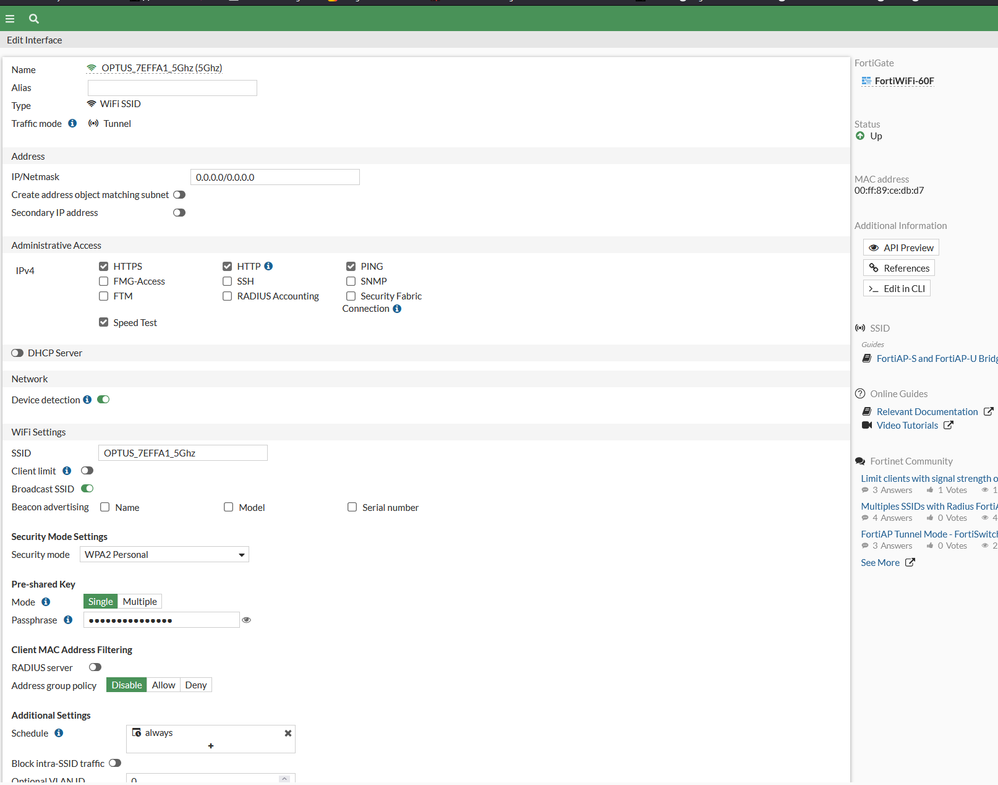Check Beacon advertising Model checkbox
The width and height of the screenshot is (998, 785).
click(228, 507)
